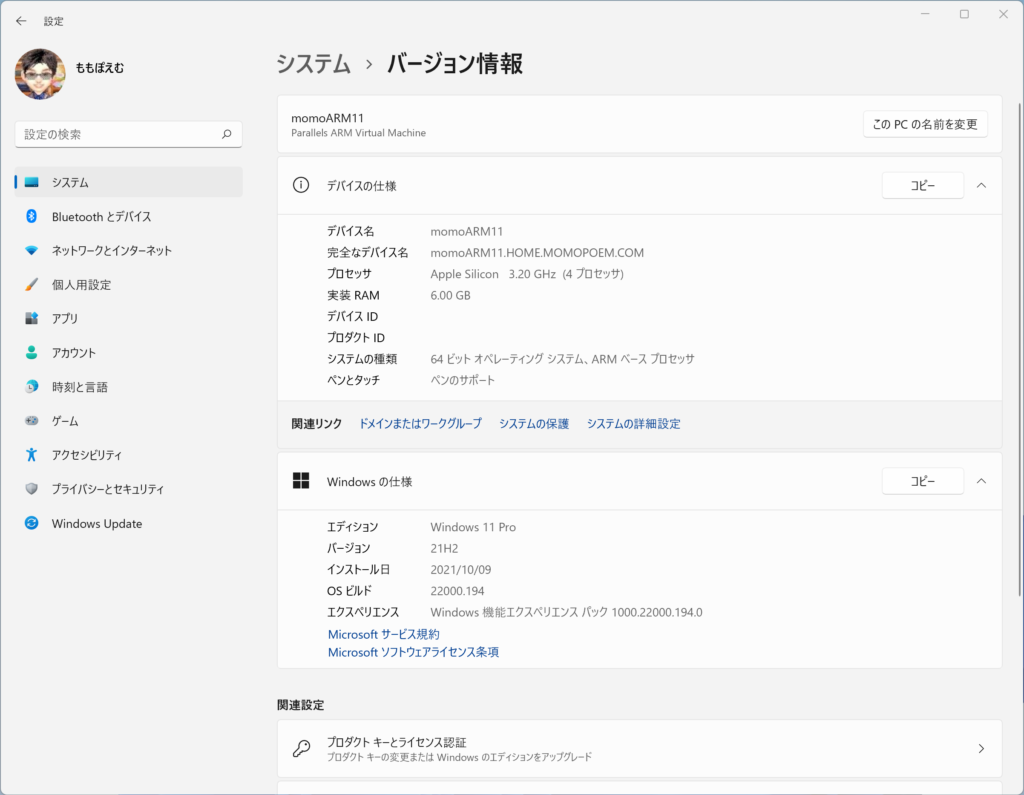Click the search magnifier icon
Image resolution: width=1024 pixels, height=795 pixels.
coord(227,134)
